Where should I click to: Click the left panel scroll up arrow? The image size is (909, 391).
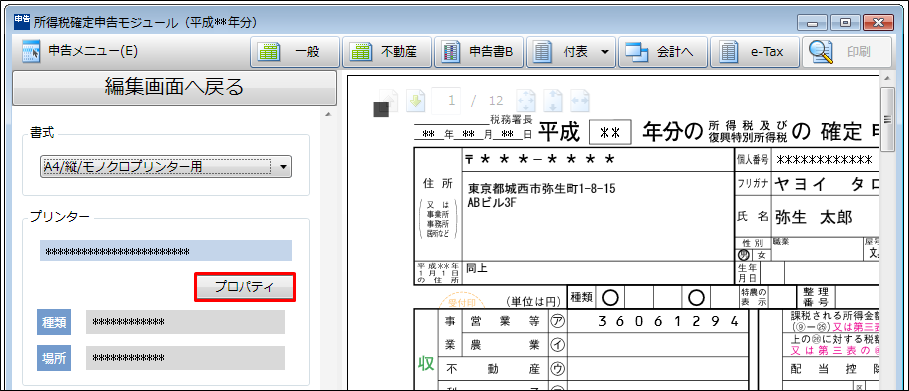tap(328, 114)
